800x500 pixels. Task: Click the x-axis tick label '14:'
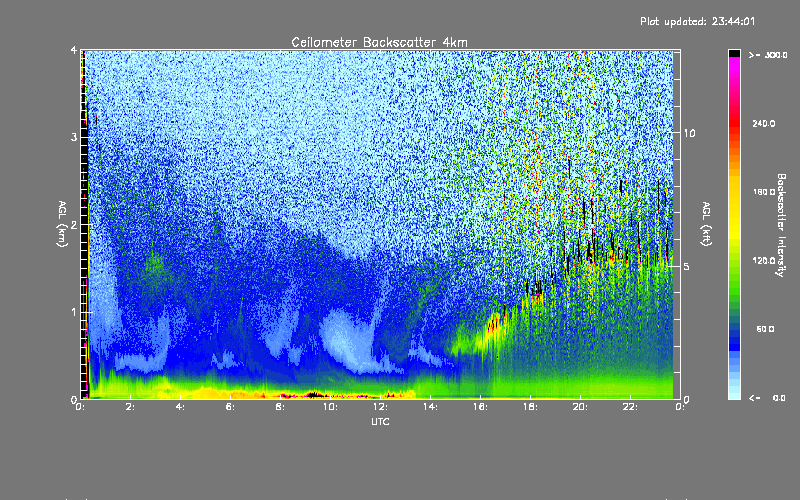coord(430,407)
